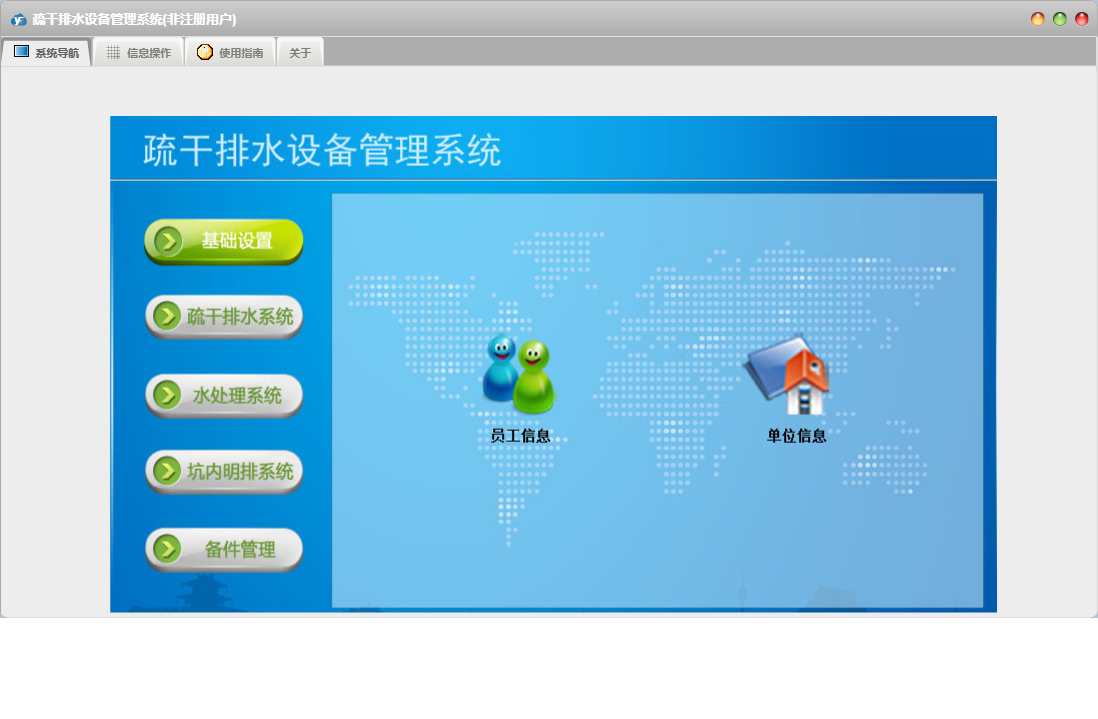
Task: Open the 关于 tab
Action: click(300, 53)
